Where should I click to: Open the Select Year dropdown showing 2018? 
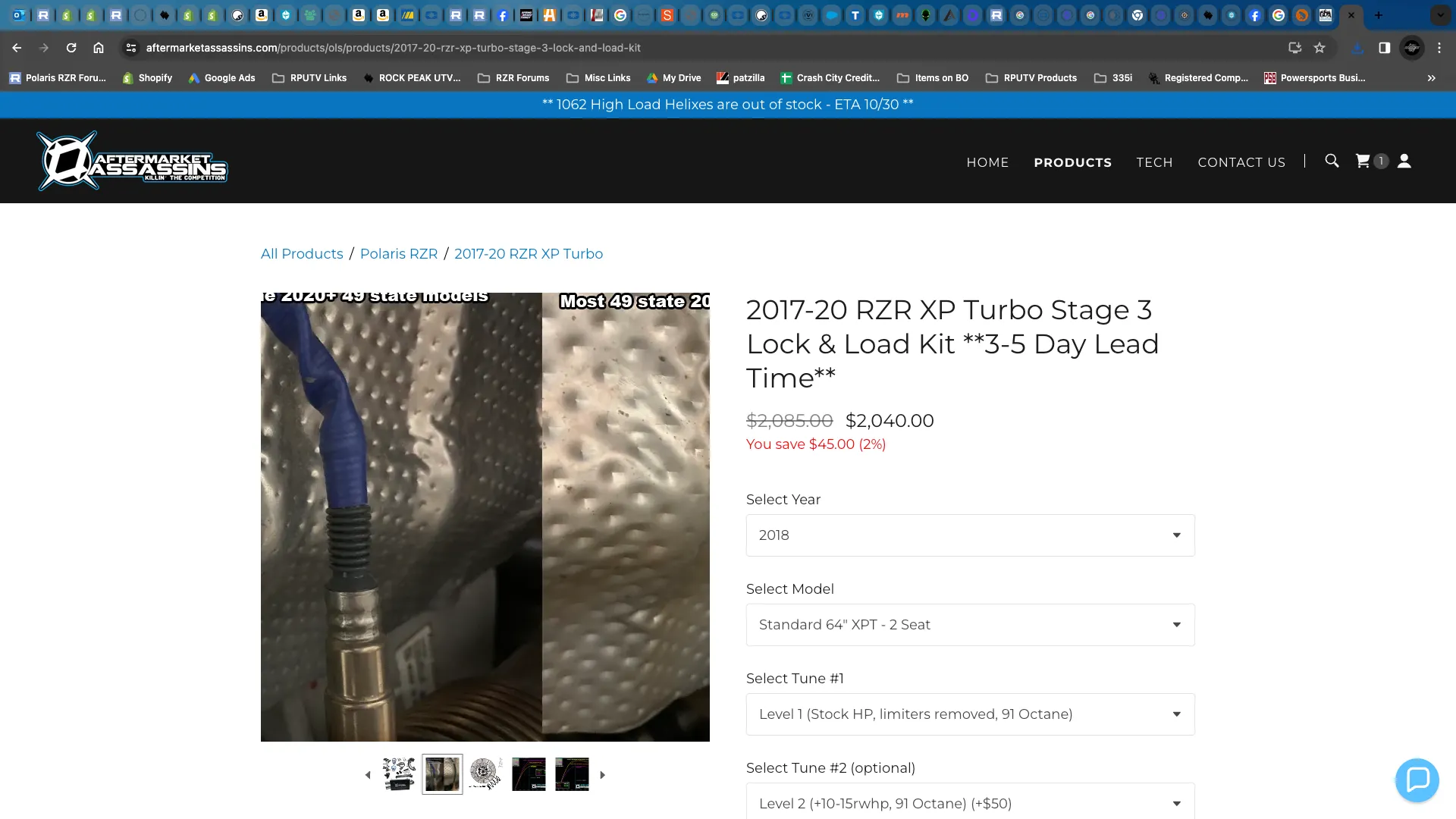click(x=971, y=535)
